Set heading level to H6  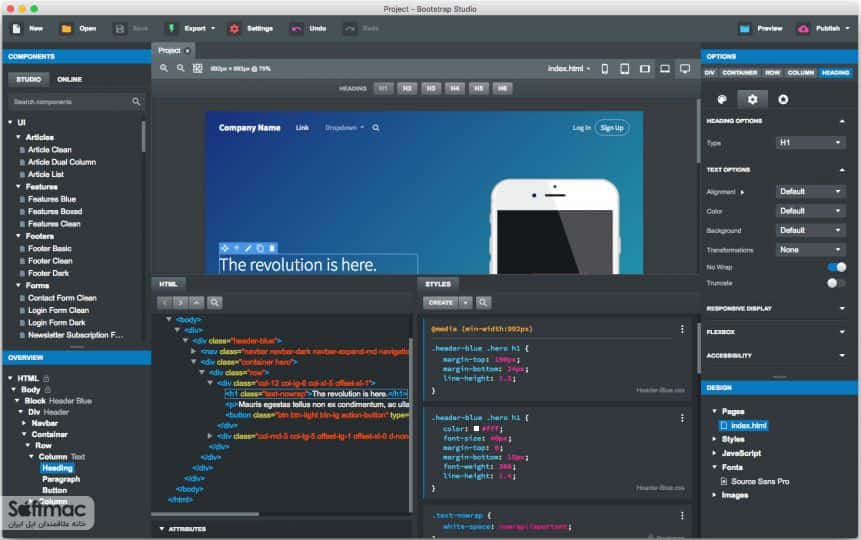pyautogui.click(x=502, y=88)
